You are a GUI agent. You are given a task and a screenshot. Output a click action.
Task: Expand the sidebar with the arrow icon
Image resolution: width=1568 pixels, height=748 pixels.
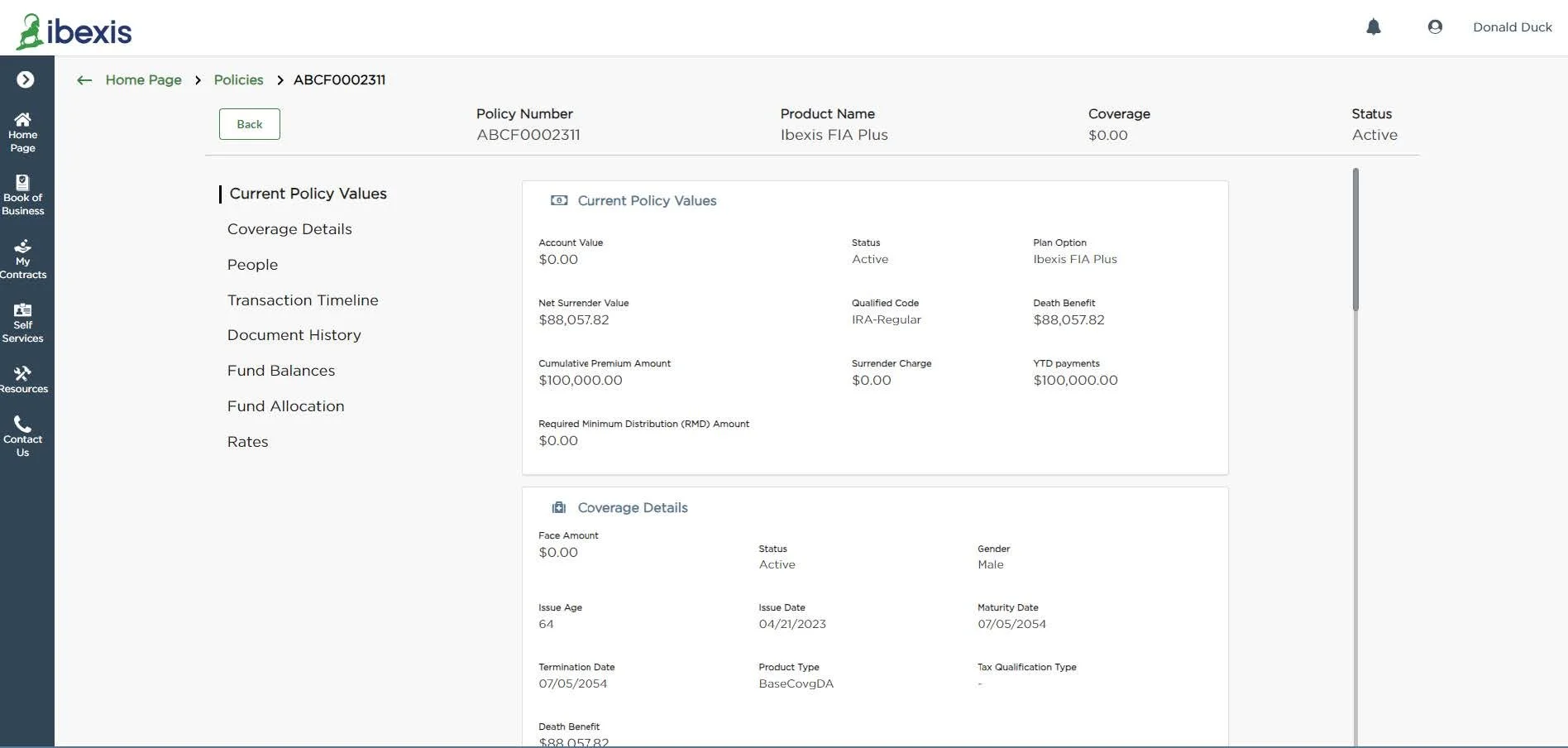pyautogui.click(x=26, y=79)
